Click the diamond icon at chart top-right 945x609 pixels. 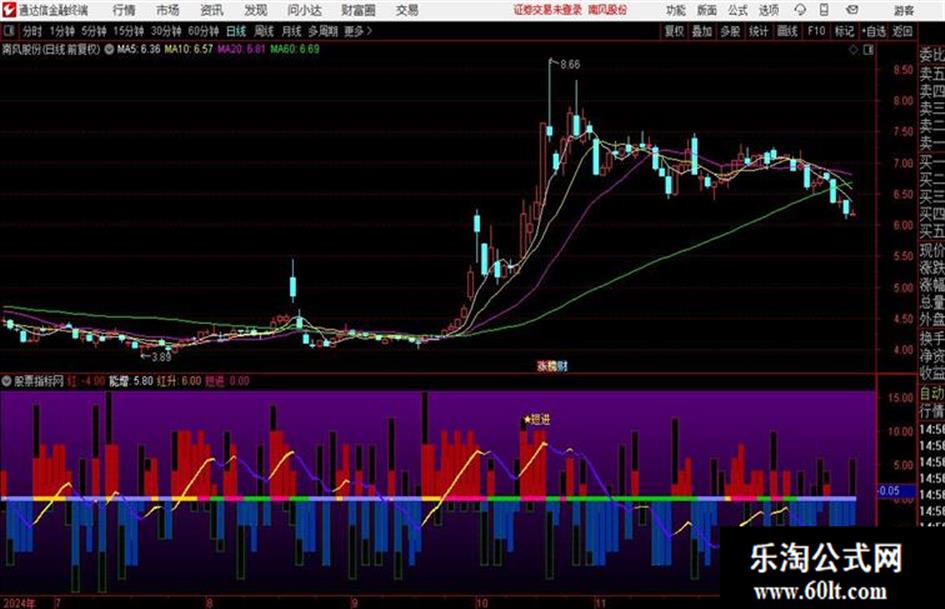point(853,50)
